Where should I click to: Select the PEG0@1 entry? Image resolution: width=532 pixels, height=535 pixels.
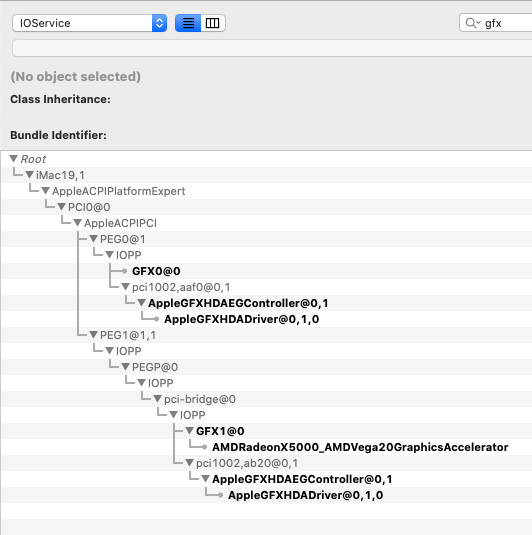click(123, 239)
